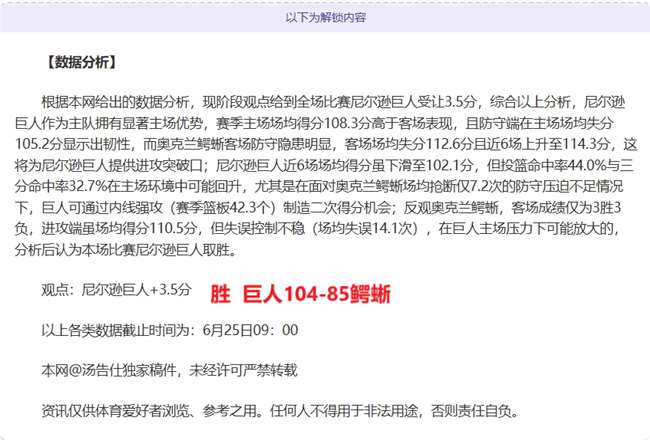This screenshot has width=650, height=440.
Task: Click the paragraph line starting '巨人作为主队拥有显著主场优势'
Action: [x=314, y=123]
